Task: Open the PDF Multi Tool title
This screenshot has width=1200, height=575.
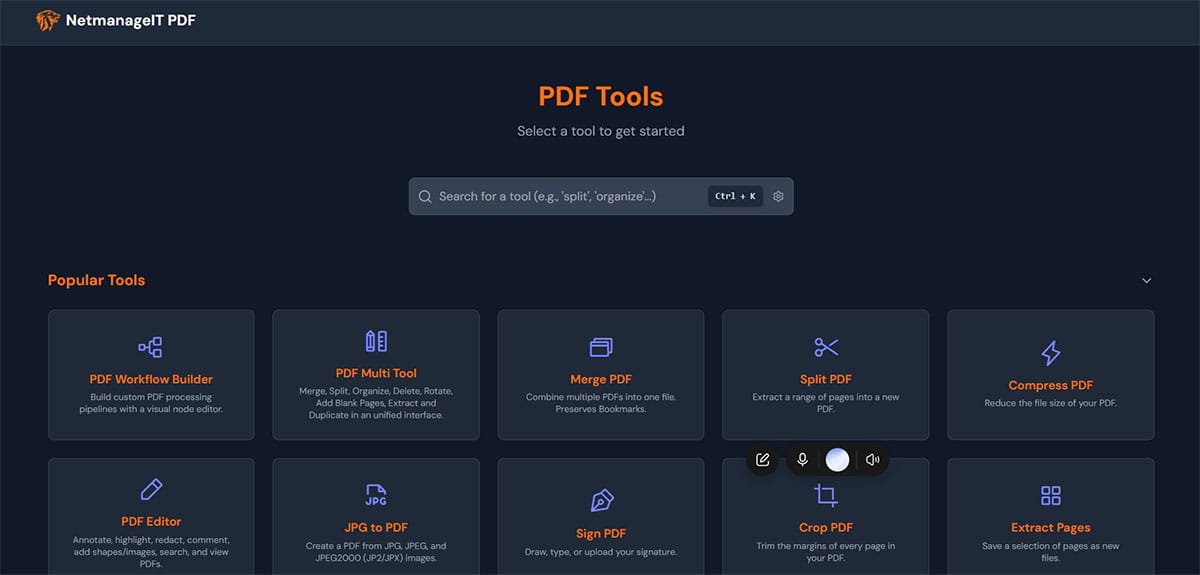Action: pyautogui.click(x=376, y=373)
